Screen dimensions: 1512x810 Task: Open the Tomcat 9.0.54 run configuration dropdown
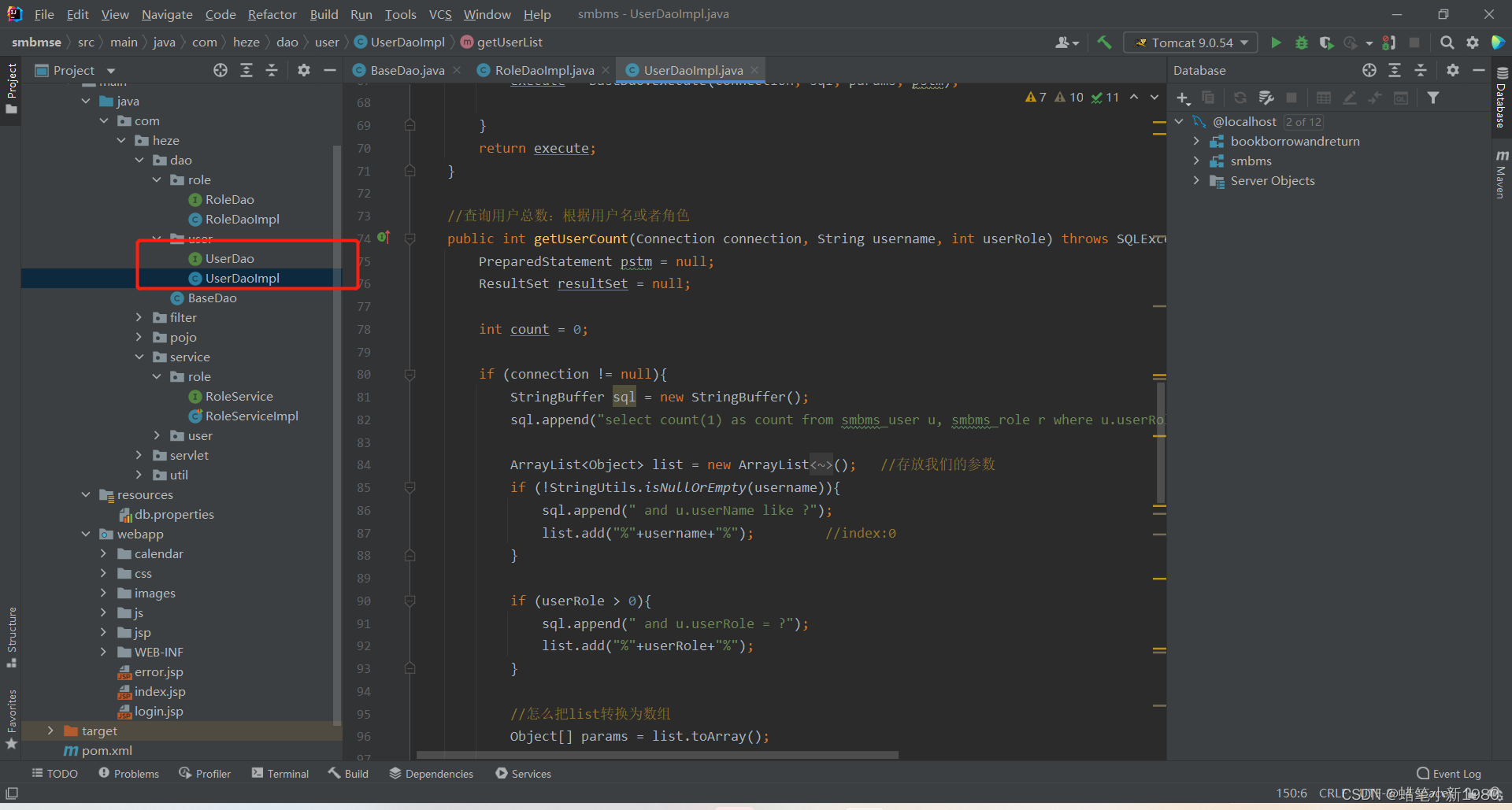pyautogui.click(x=1191, y=43)
